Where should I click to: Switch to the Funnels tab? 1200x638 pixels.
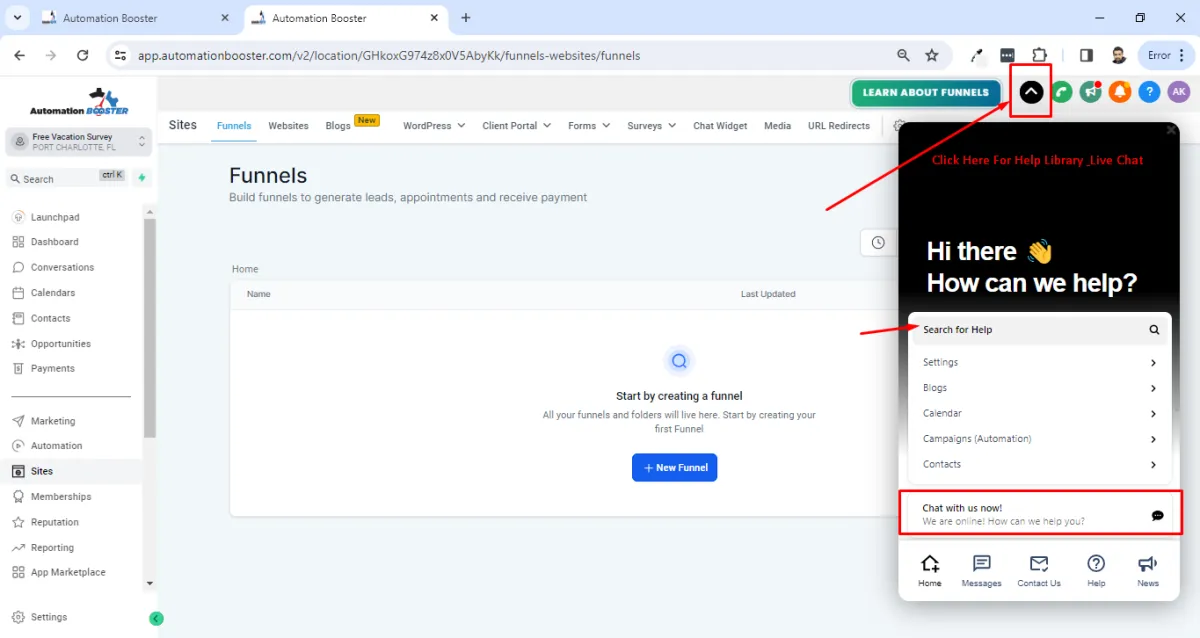234,126
